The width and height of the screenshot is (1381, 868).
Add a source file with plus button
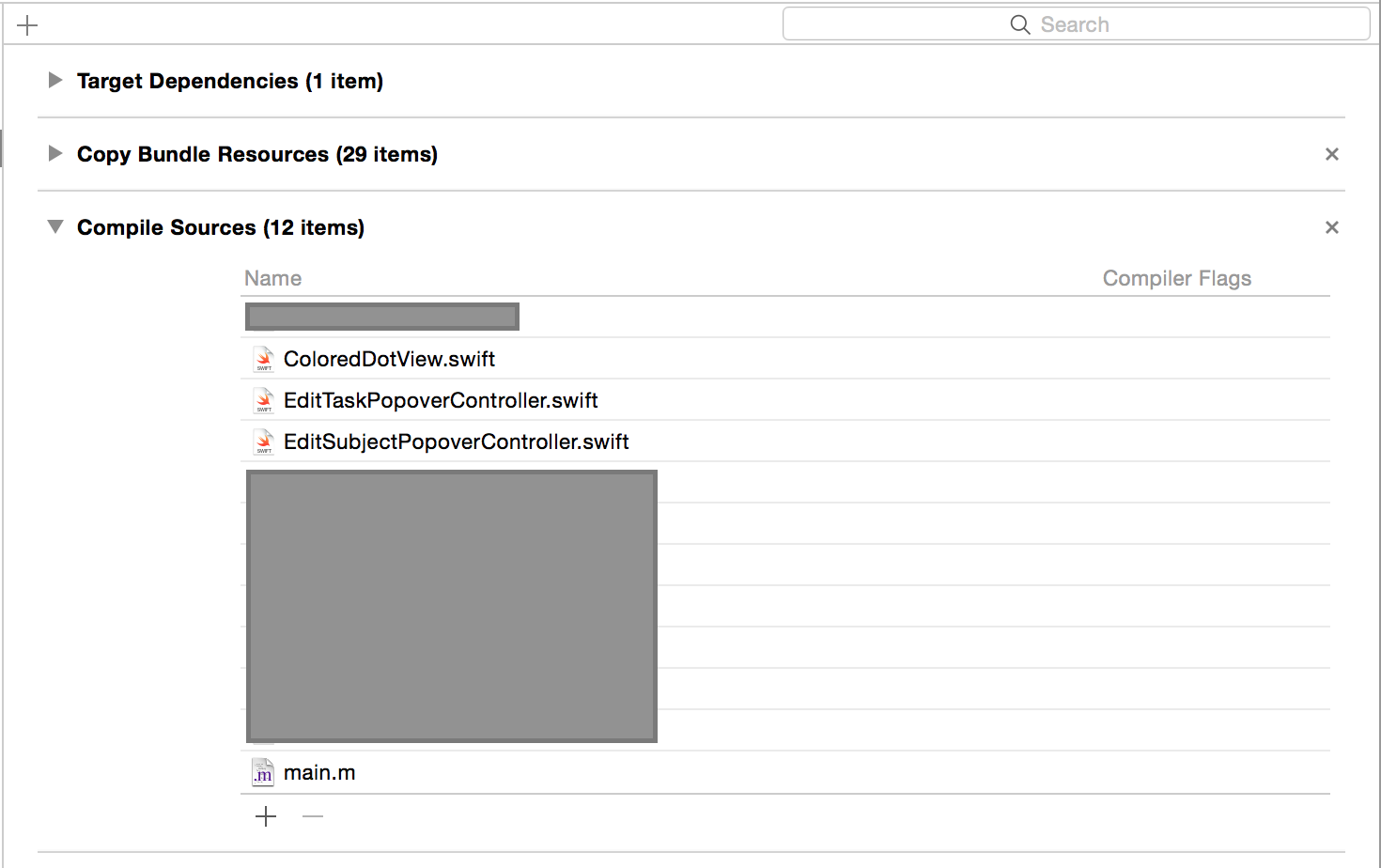pyautogui.click(x=266, y=816)
